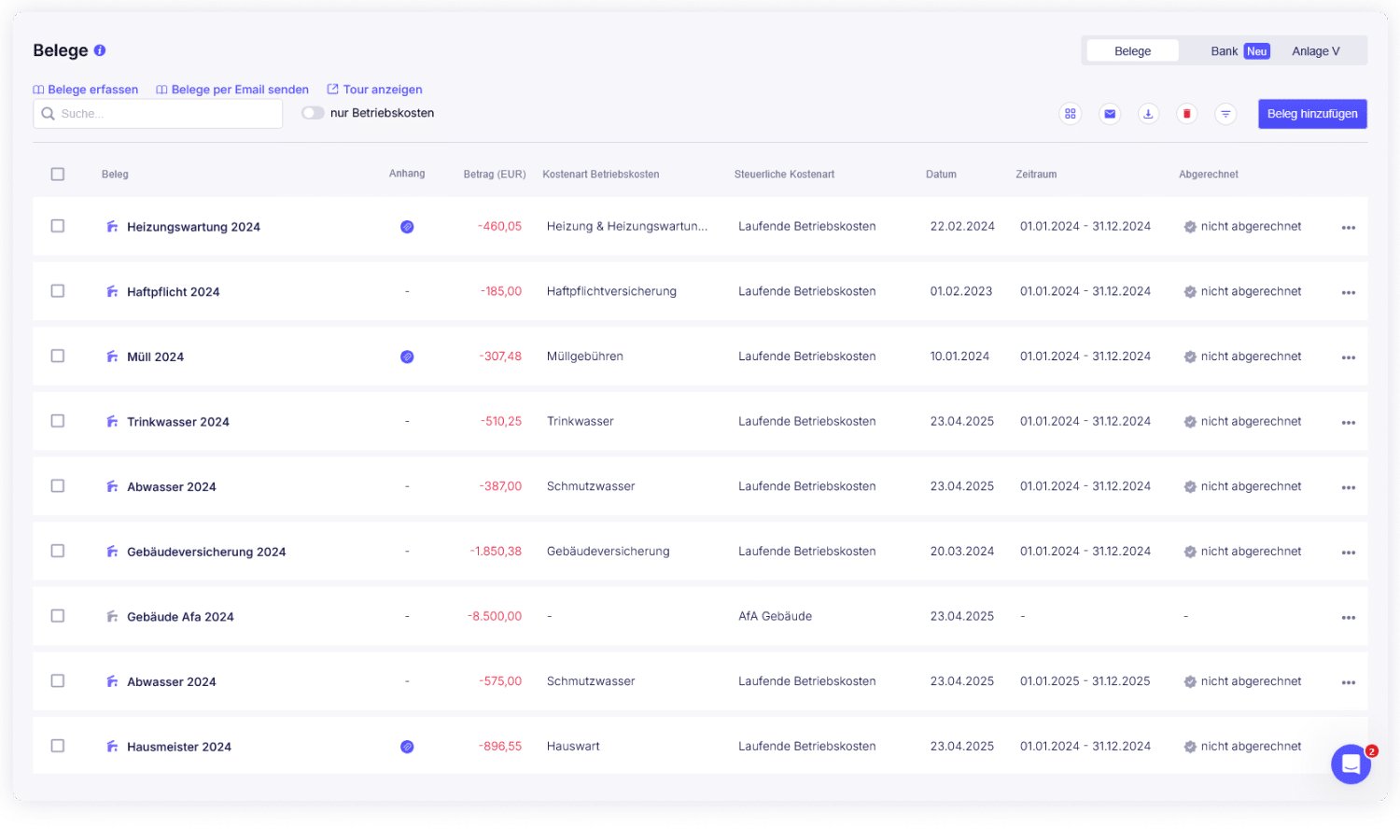Open the grid view icon in toolbar
1400x840 pixels.
1071,114
